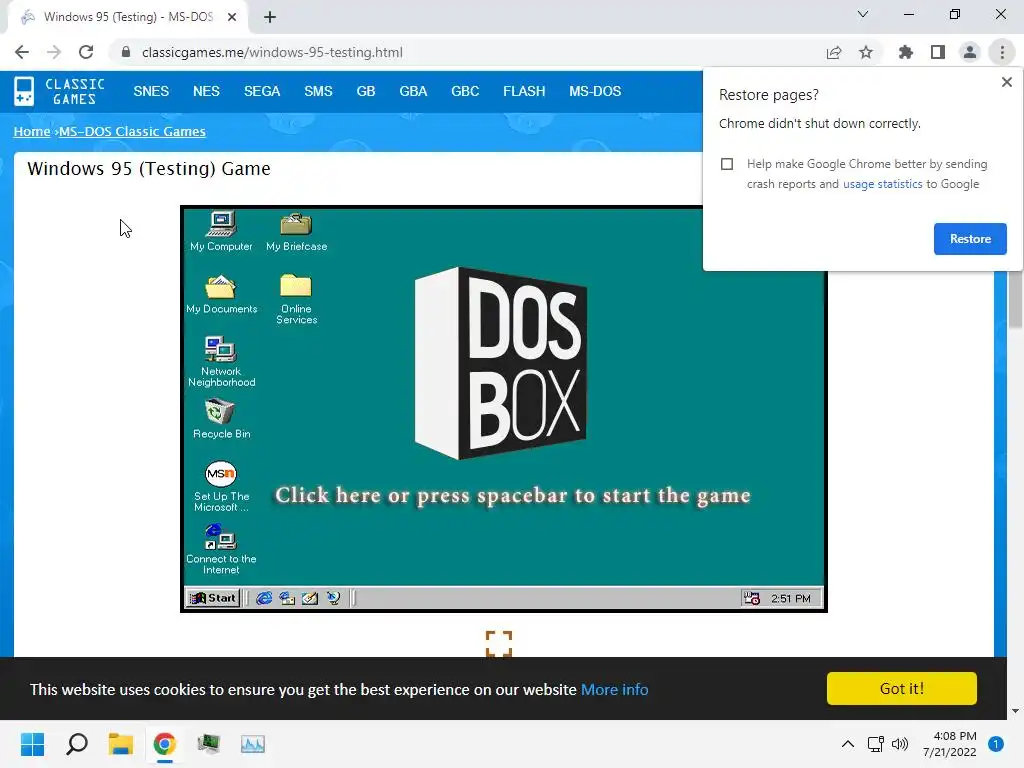Open the taskbar clock and date
Screen dimensions: 1024x768
950,744
